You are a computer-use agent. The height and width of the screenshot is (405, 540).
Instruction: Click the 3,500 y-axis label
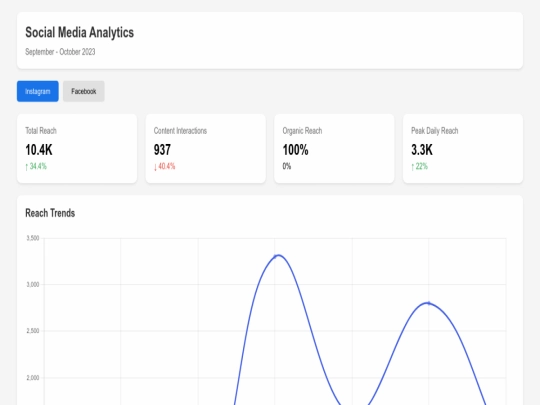tap(33, 238)
